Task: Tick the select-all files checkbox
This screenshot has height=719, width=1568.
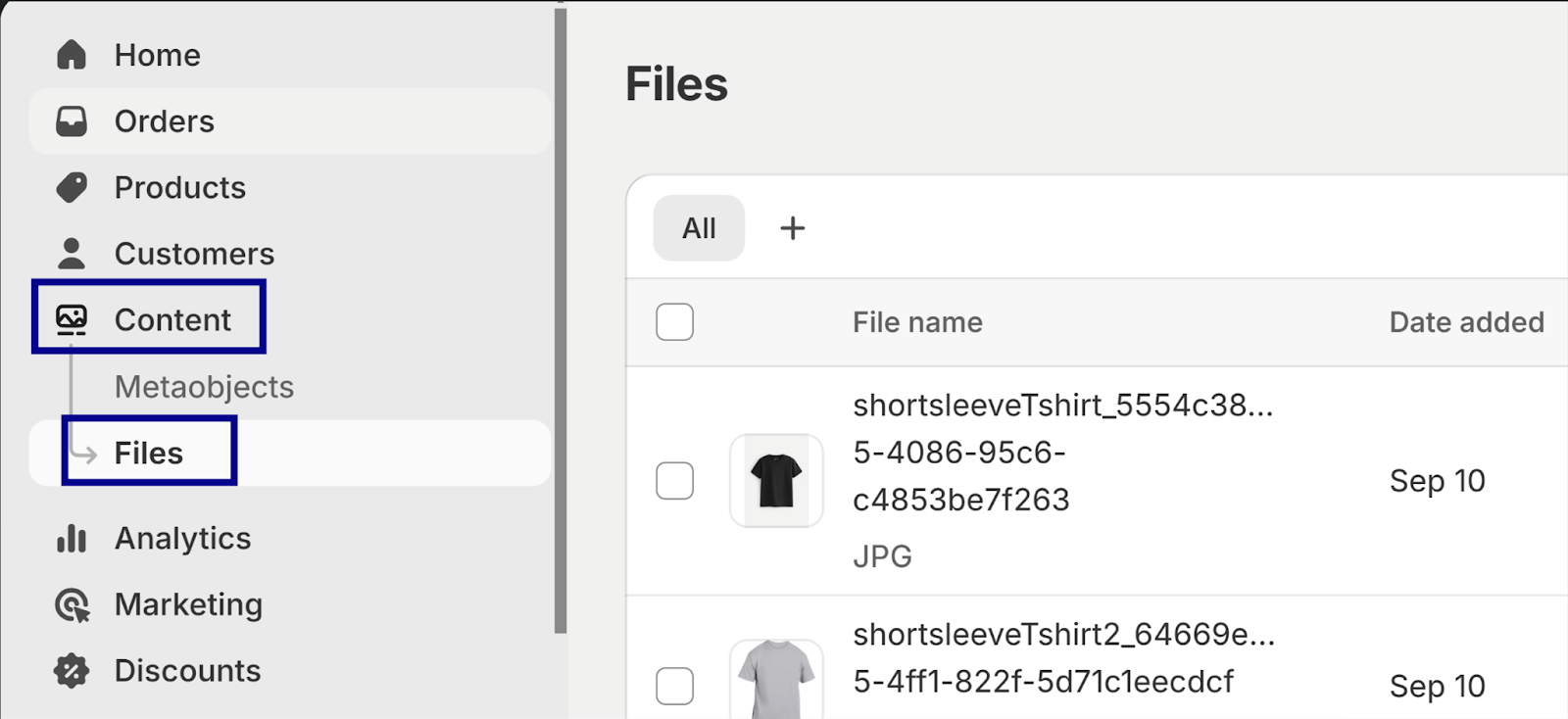Action: (x=674, y=321)
